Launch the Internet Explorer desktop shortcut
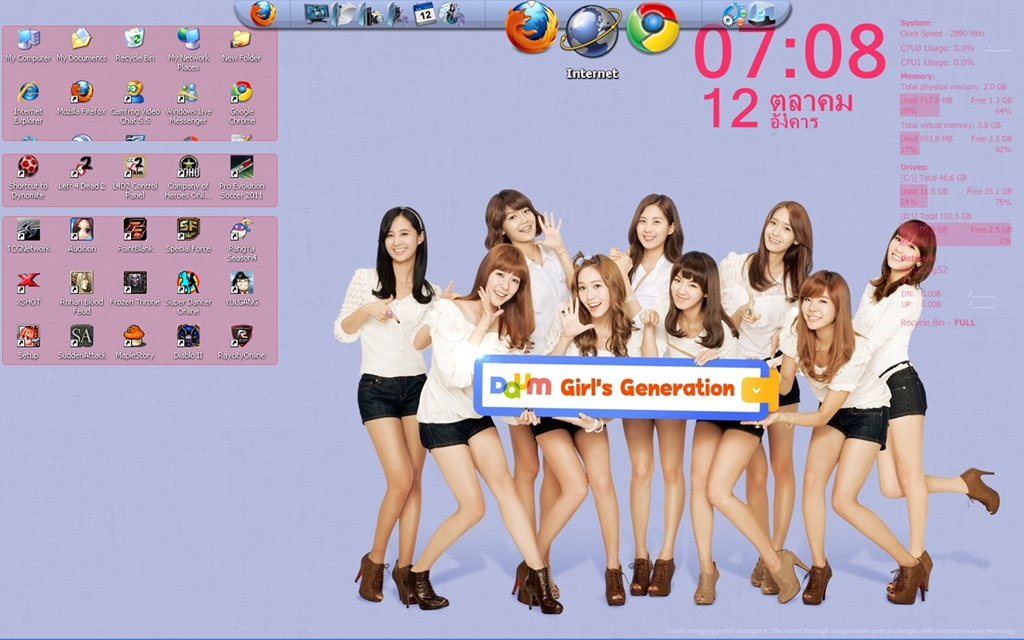This screenshot has height=640, width=1024. pyautogui.click(x=28, y=103)
